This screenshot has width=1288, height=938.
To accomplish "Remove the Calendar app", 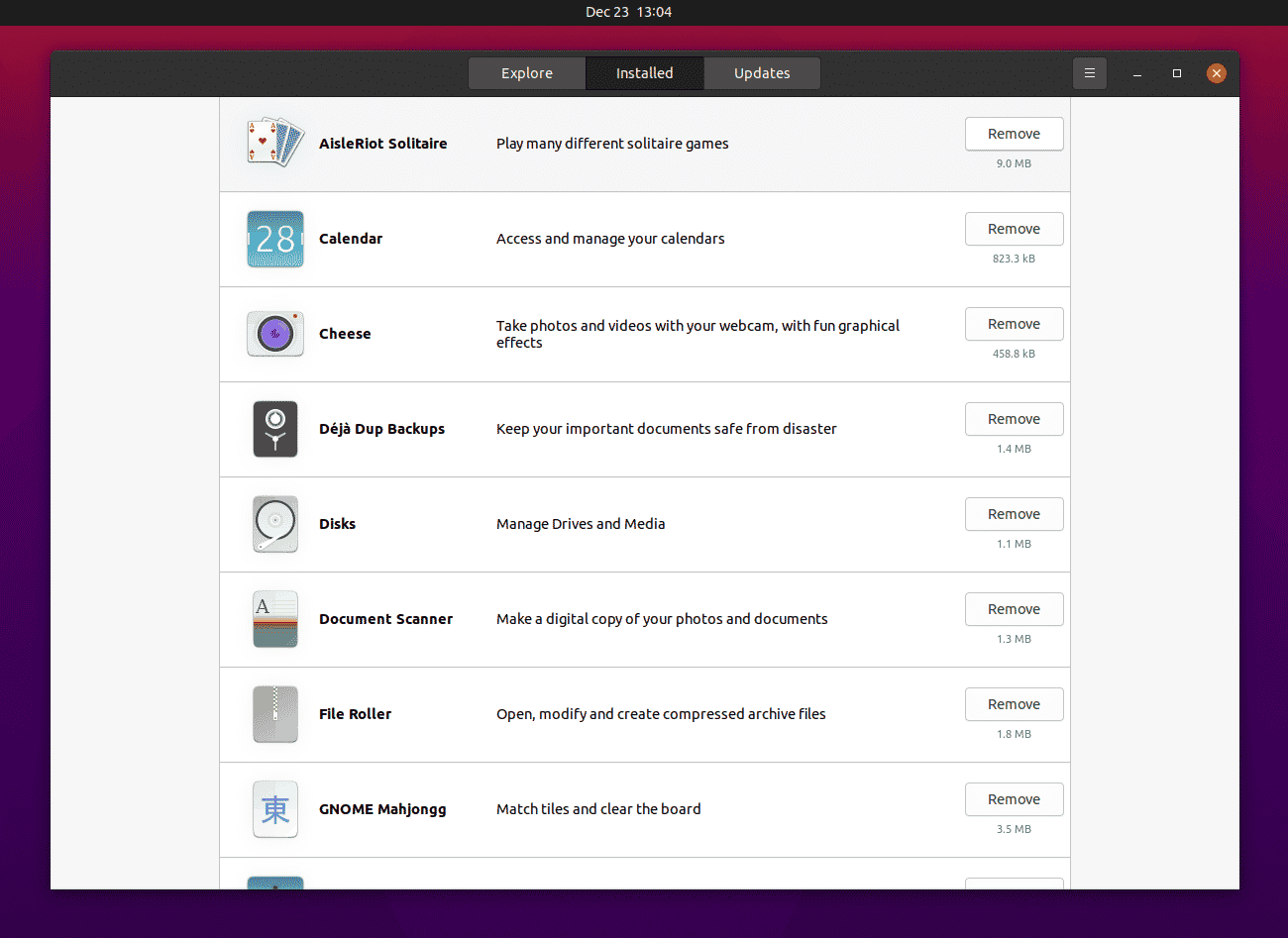I will pyautogui.click(x=1015, y=229).
